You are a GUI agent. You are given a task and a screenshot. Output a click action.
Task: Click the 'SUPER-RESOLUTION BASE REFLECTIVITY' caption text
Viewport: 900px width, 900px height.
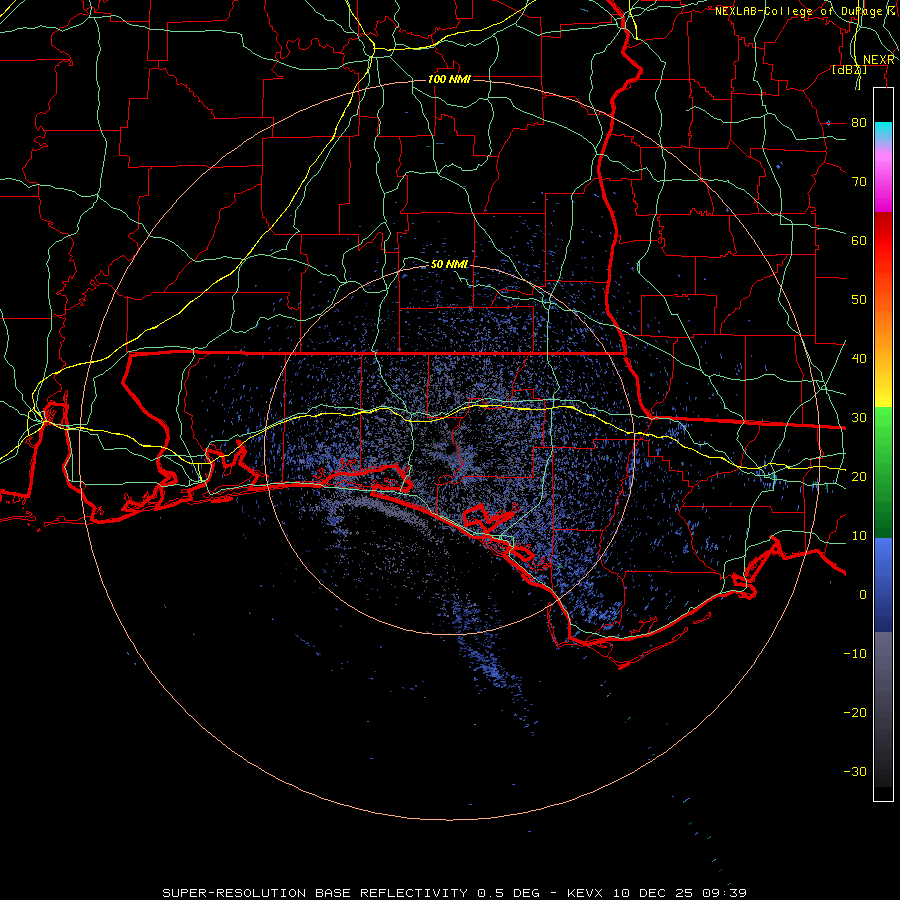click(x=313, y=893)
